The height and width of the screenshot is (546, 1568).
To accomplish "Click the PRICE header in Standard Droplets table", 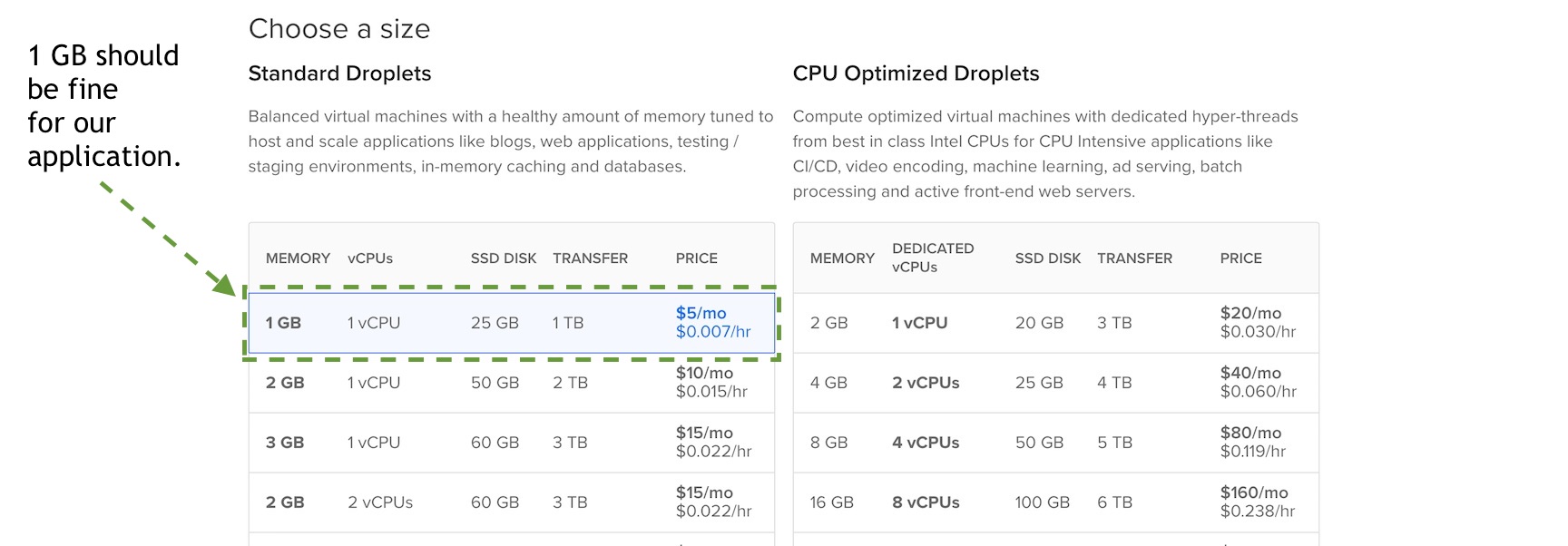I will (x=696, y=258).
